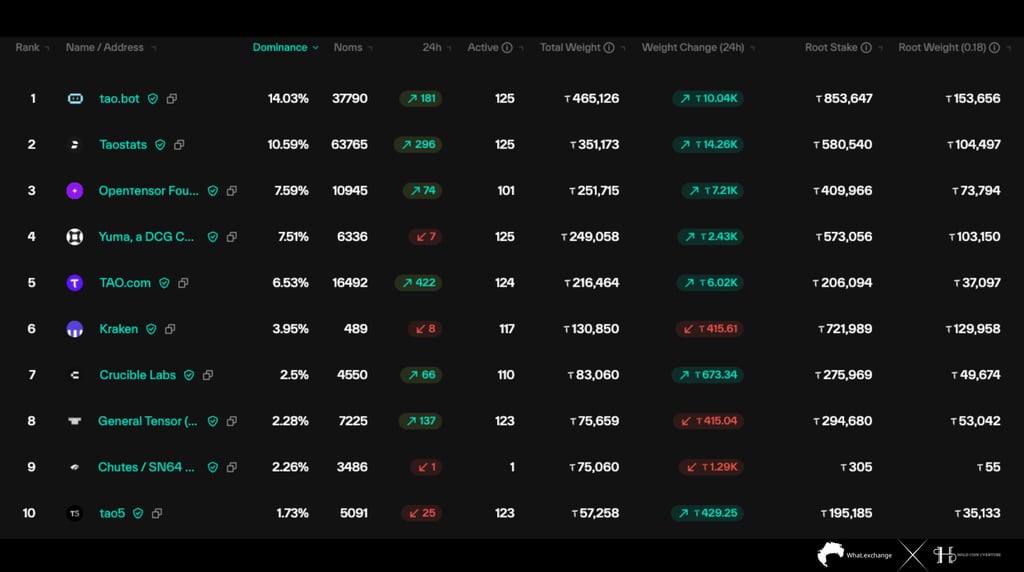Copy the tao5 address
The height and width of the screenshot is (572, 1024).
click(157, 513)
